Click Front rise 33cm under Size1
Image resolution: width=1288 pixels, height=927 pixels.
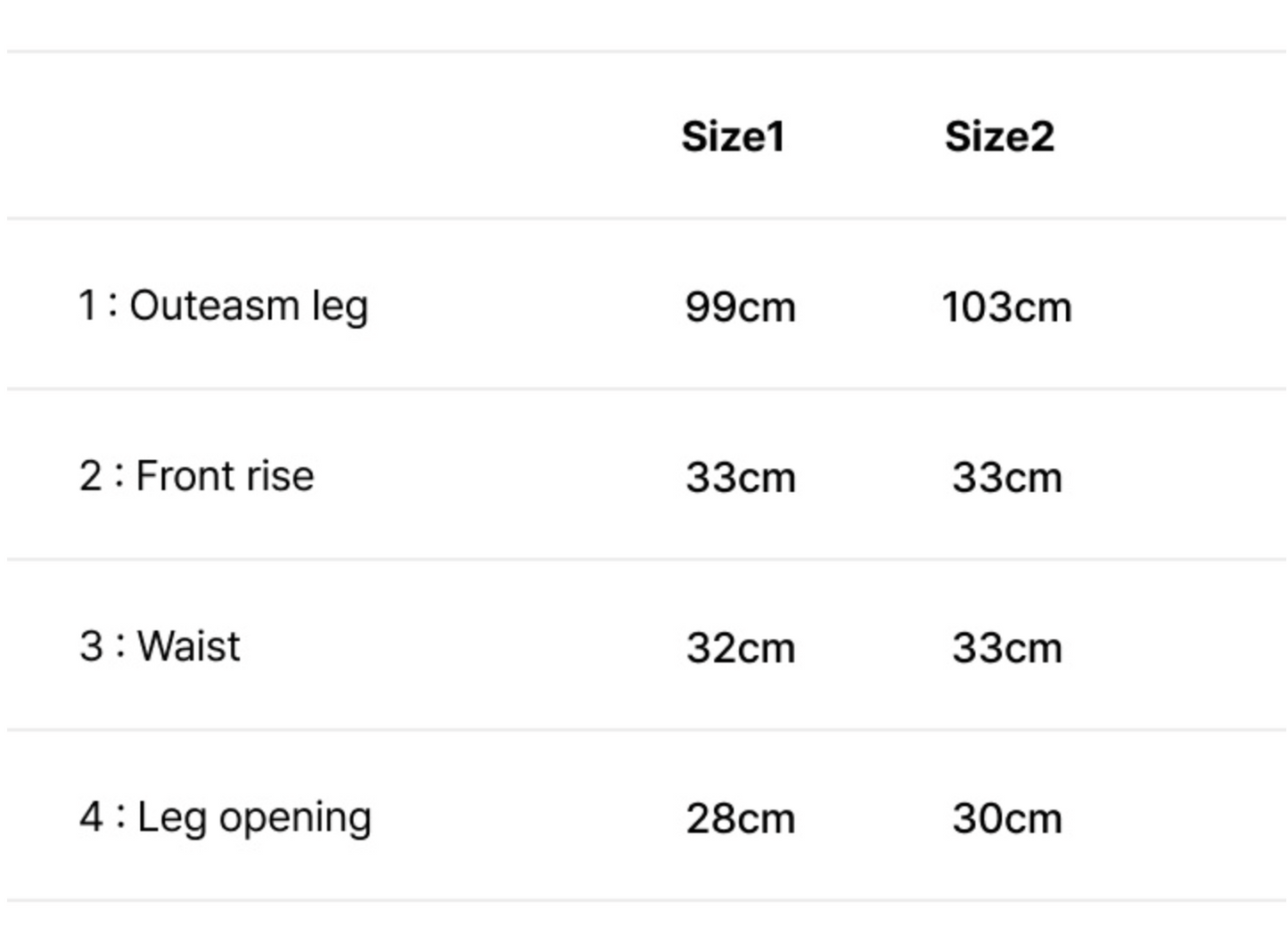pos(740,478)
